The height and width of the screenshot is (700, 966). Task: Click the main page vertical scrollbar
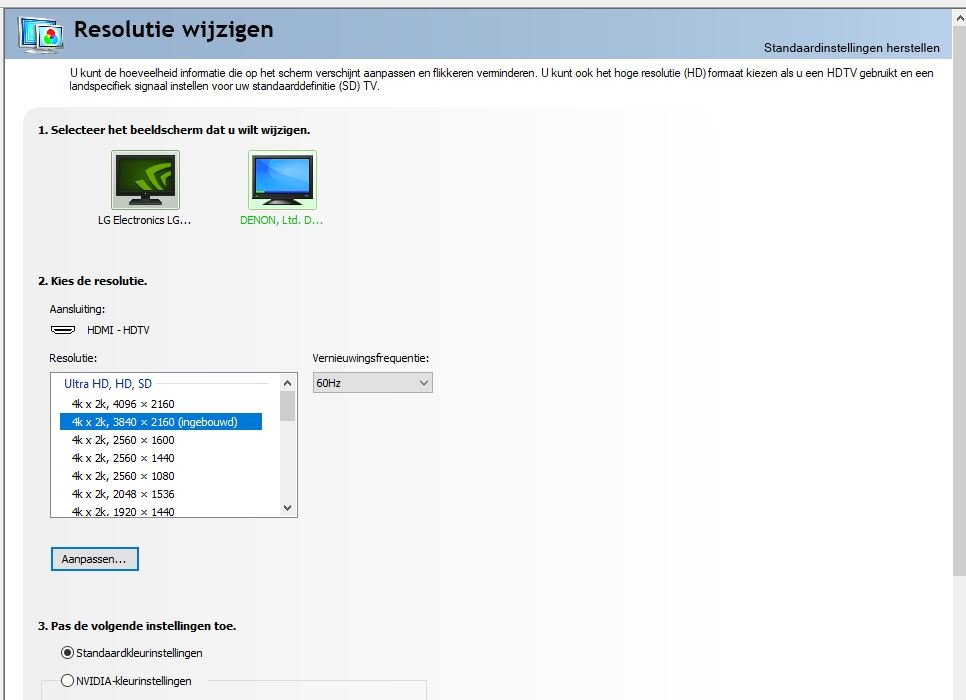(x=960, y=302)
